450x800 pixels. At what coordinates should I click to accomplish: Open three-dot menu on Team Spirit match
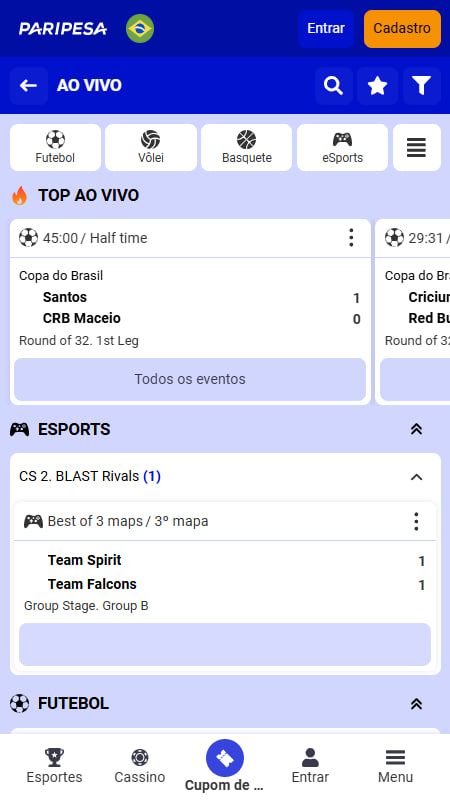(416, 521)
